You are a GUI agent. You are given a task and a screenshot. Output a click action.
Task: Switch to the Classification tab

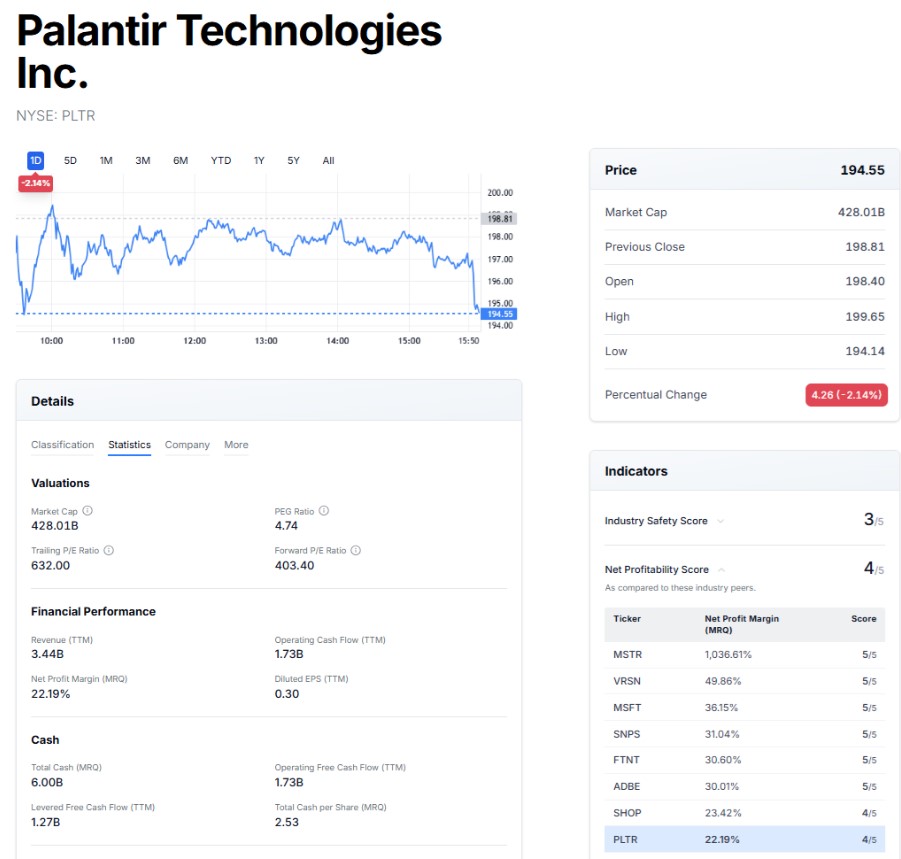point(62,445)
